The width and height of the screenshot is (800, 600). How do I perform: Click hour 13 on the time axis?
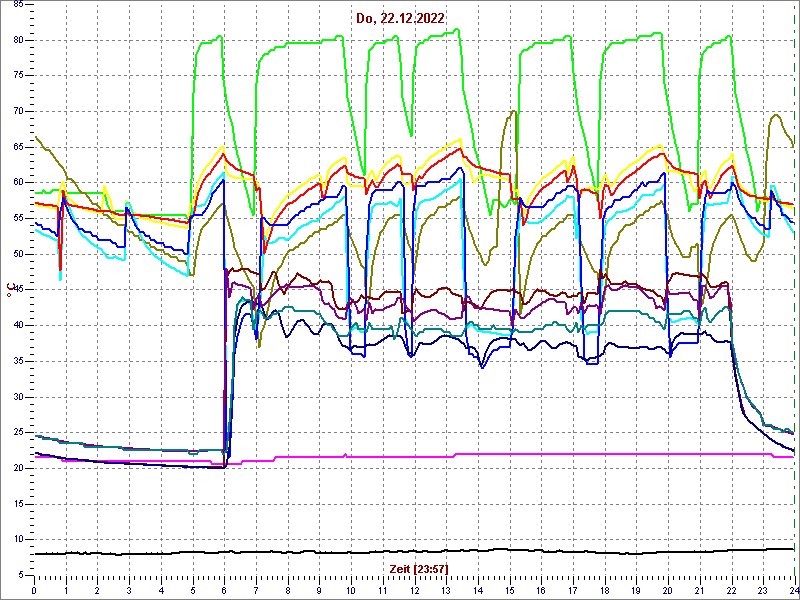tap(446, 590)
